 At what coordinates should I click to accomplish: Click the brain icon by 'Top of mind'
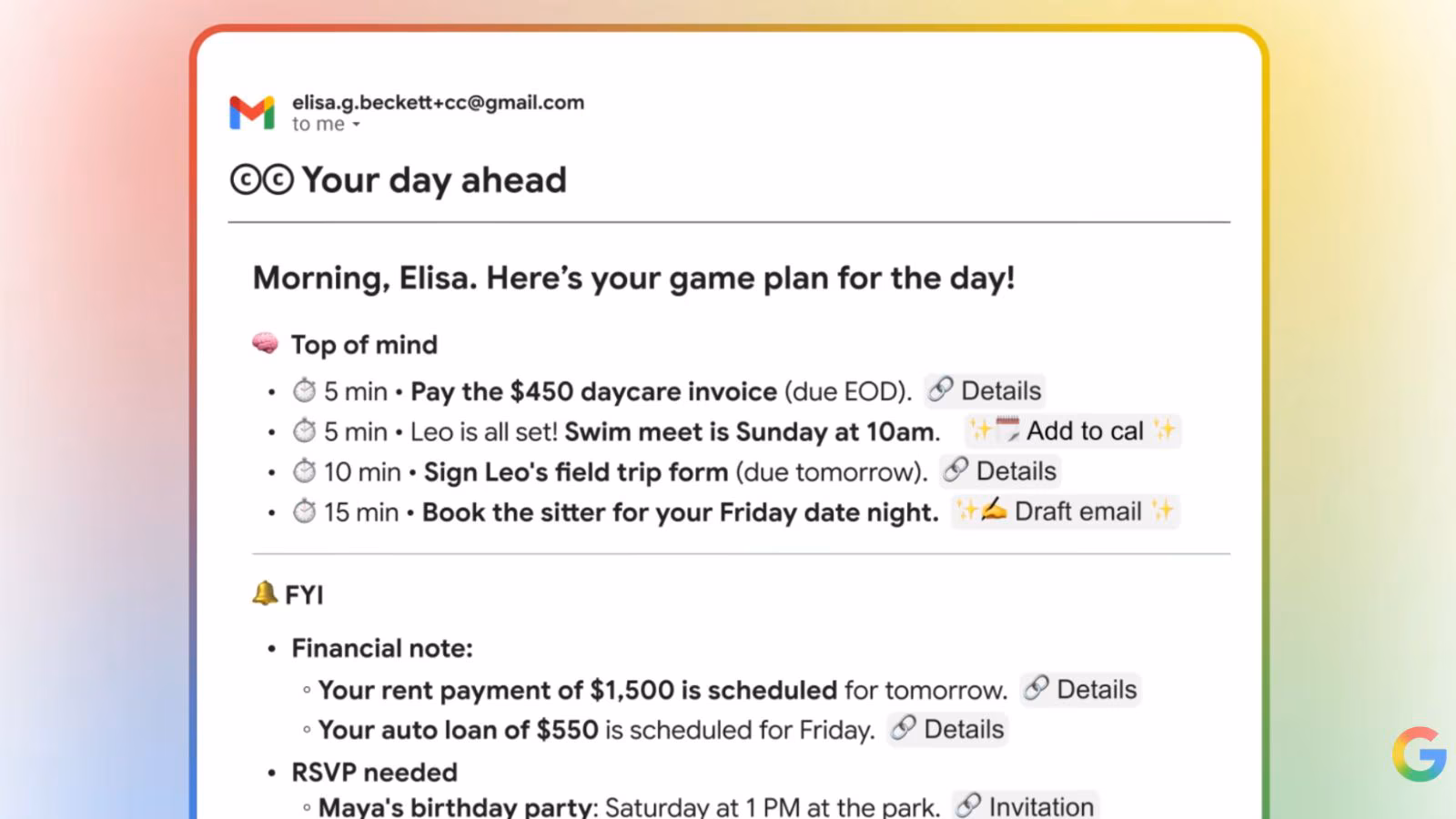click(x=265, y=344)
